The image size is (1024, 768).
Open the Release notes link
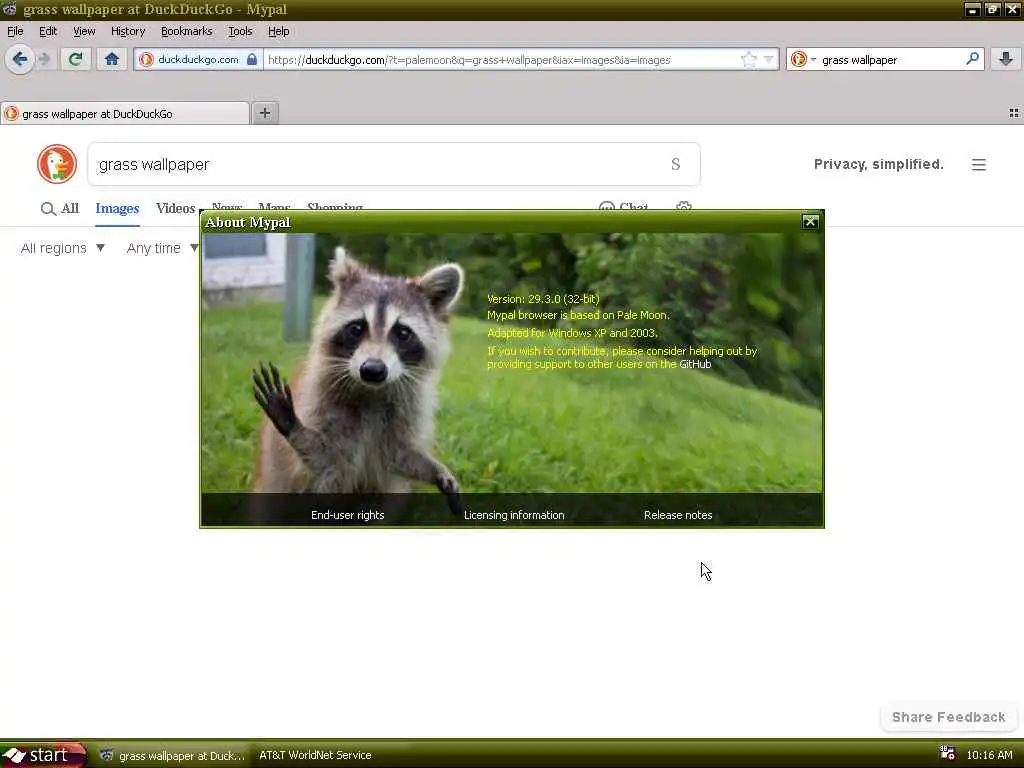pos(678,515)
